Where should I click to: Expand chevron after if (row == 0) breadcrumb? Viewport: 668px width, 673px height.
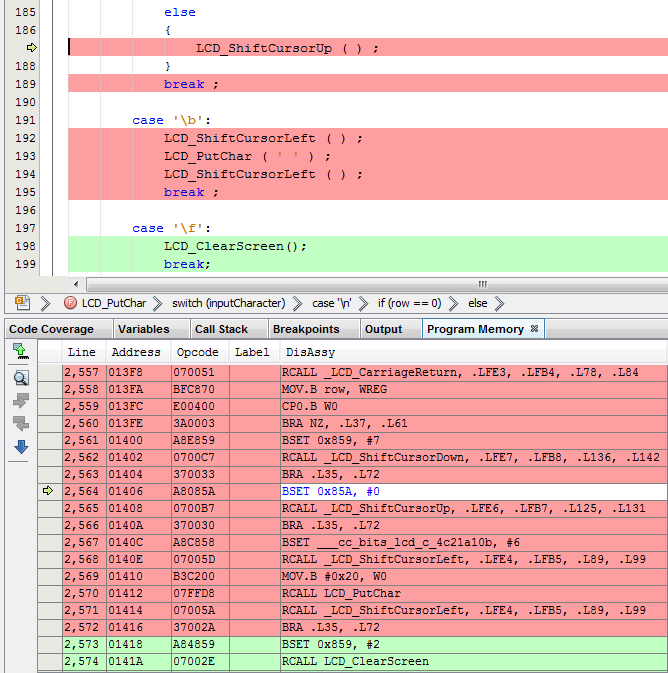[x=453, y=303]
